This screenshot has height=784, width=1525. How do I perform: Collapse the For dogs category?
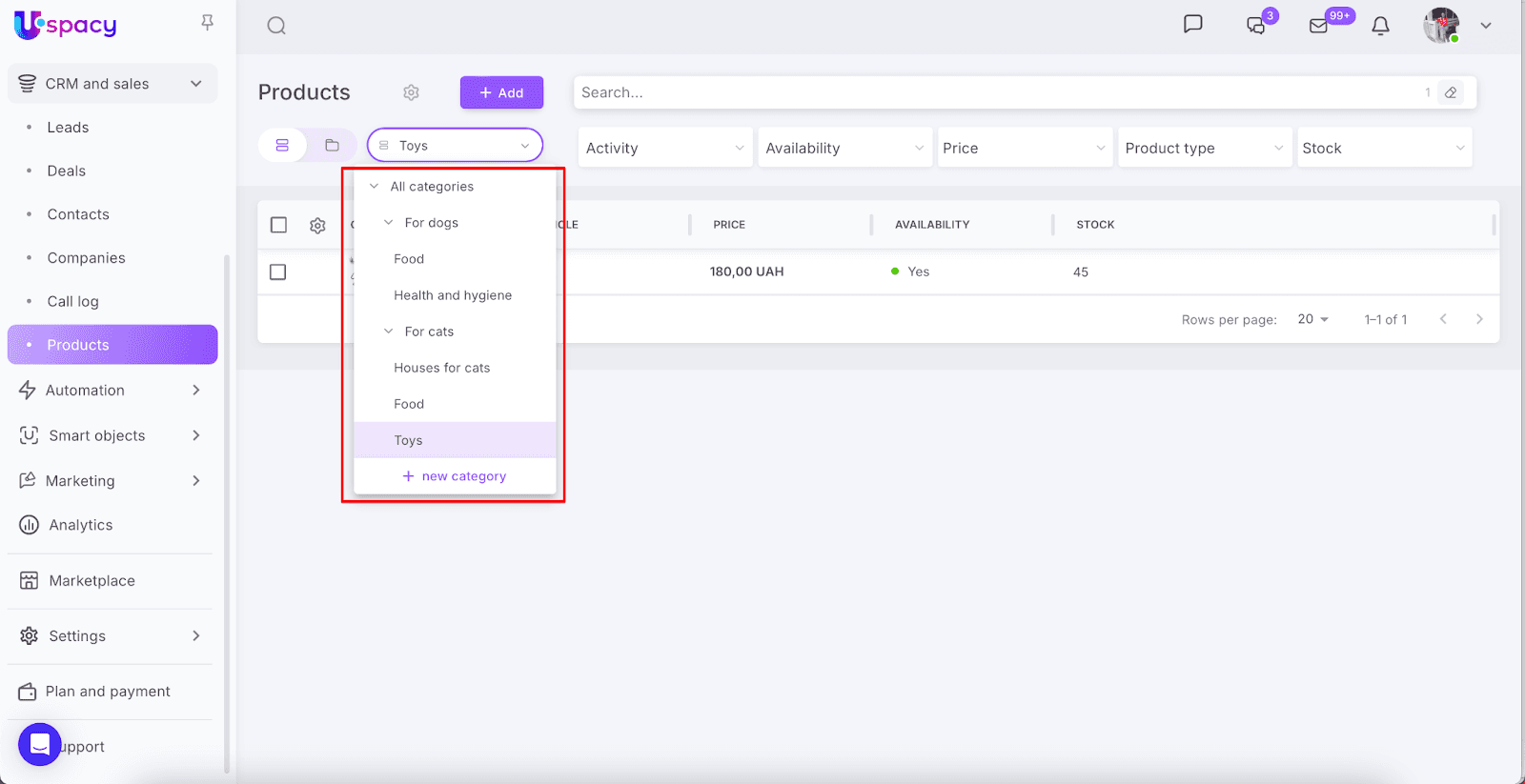pyautogui.click(x=389, y=223)
